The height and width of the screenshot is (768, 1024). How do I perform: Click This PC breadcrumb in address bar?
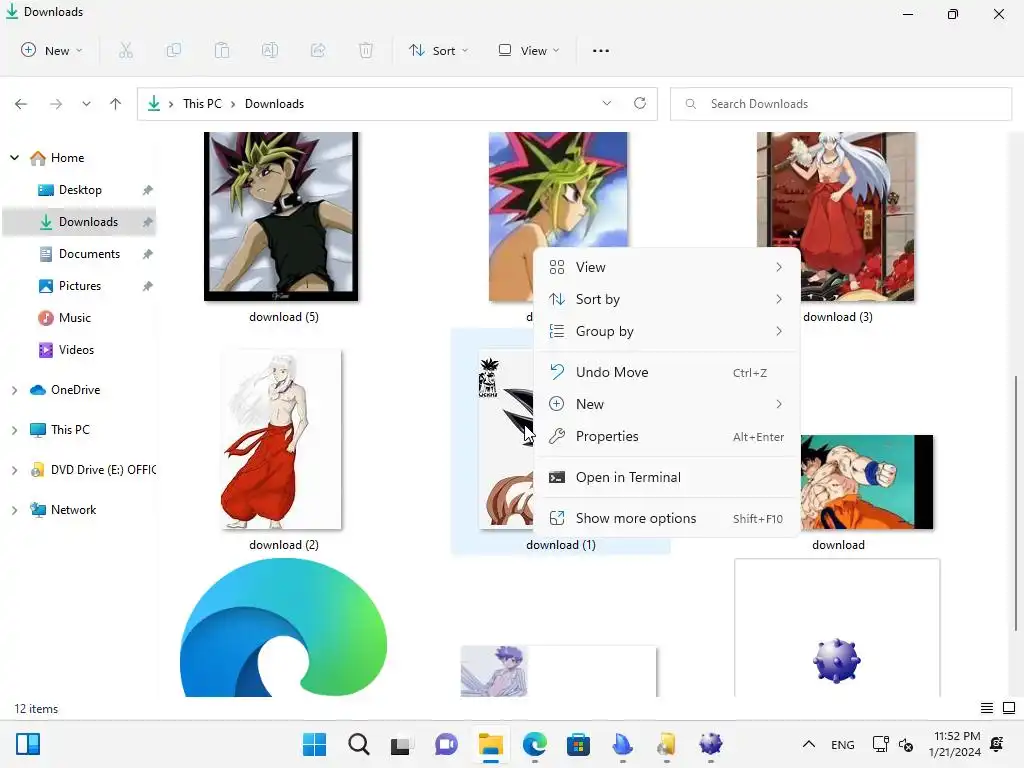coord(202,104)
